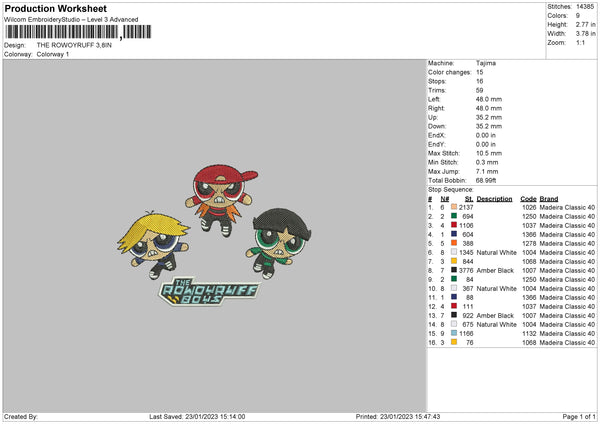Click the orange swatch beside 388 stitches
The width and height of the screenshot is (600, 424).
(454, 243)
